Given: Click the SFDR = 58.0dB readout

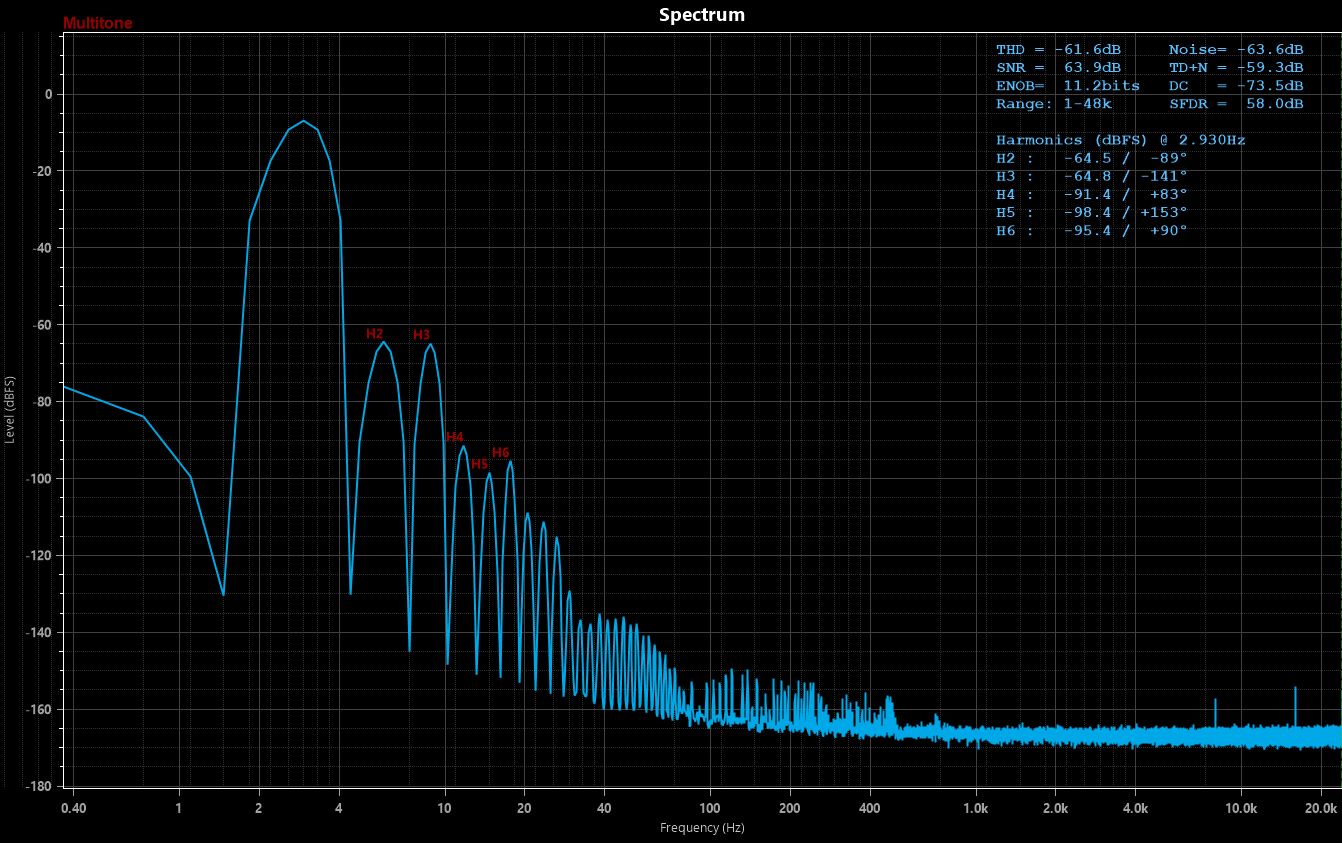Looking at the screenshot, I should (x=1235, y=104).
